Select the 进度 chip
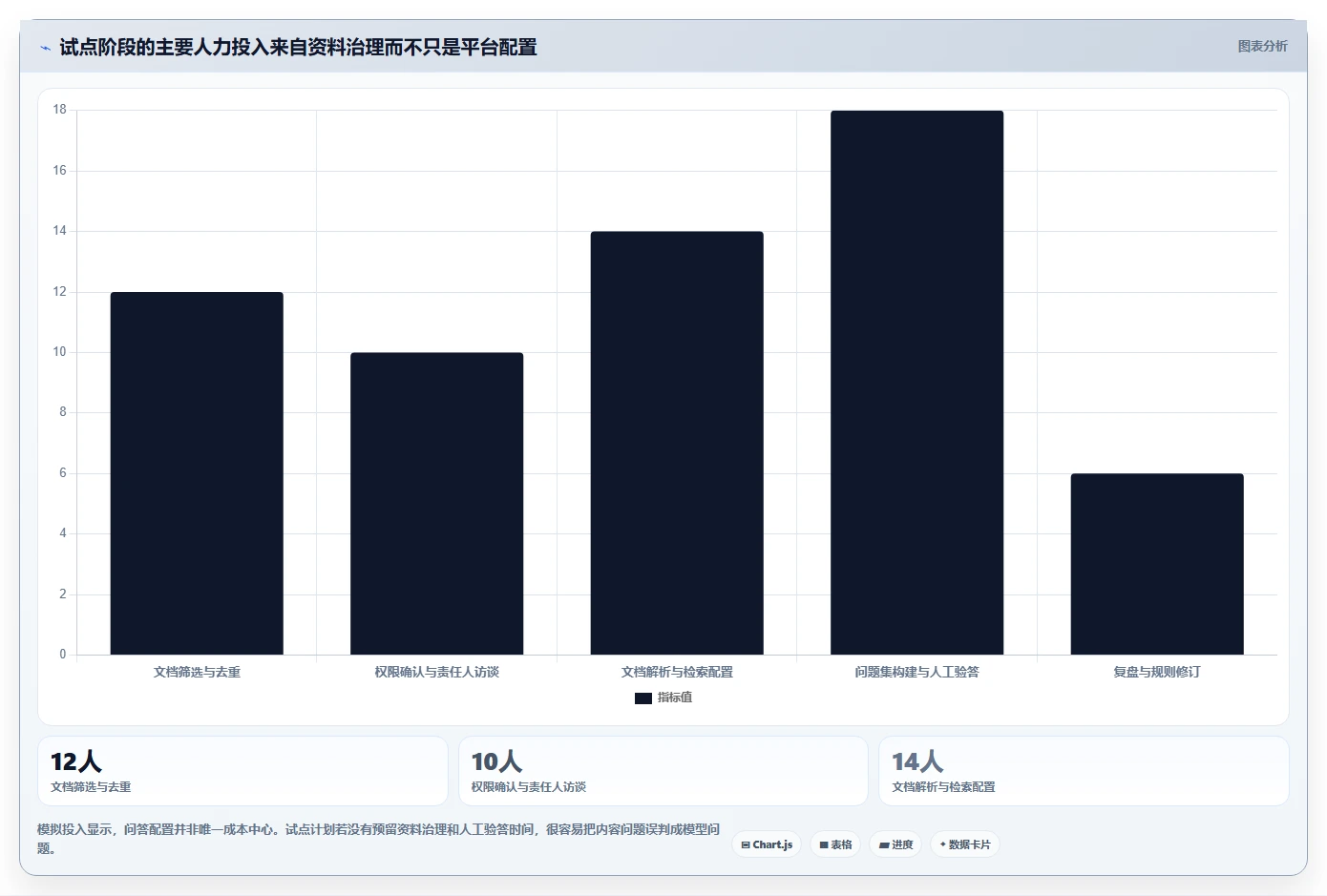Image resolution: width=1327 pixels, height=896 pixels. click(x=895, y=844)
